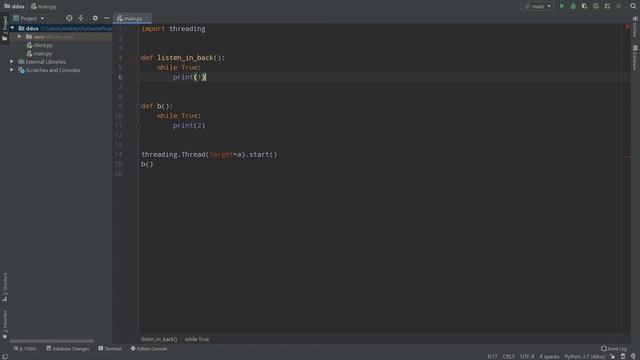Click fold marker beside line 11 in the gutter
The width and height of the screenshot is (640, 360).
138,126
